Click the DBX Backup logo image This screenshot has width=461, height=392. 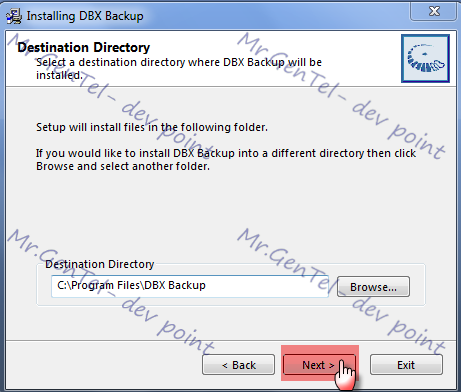(425, 58)
